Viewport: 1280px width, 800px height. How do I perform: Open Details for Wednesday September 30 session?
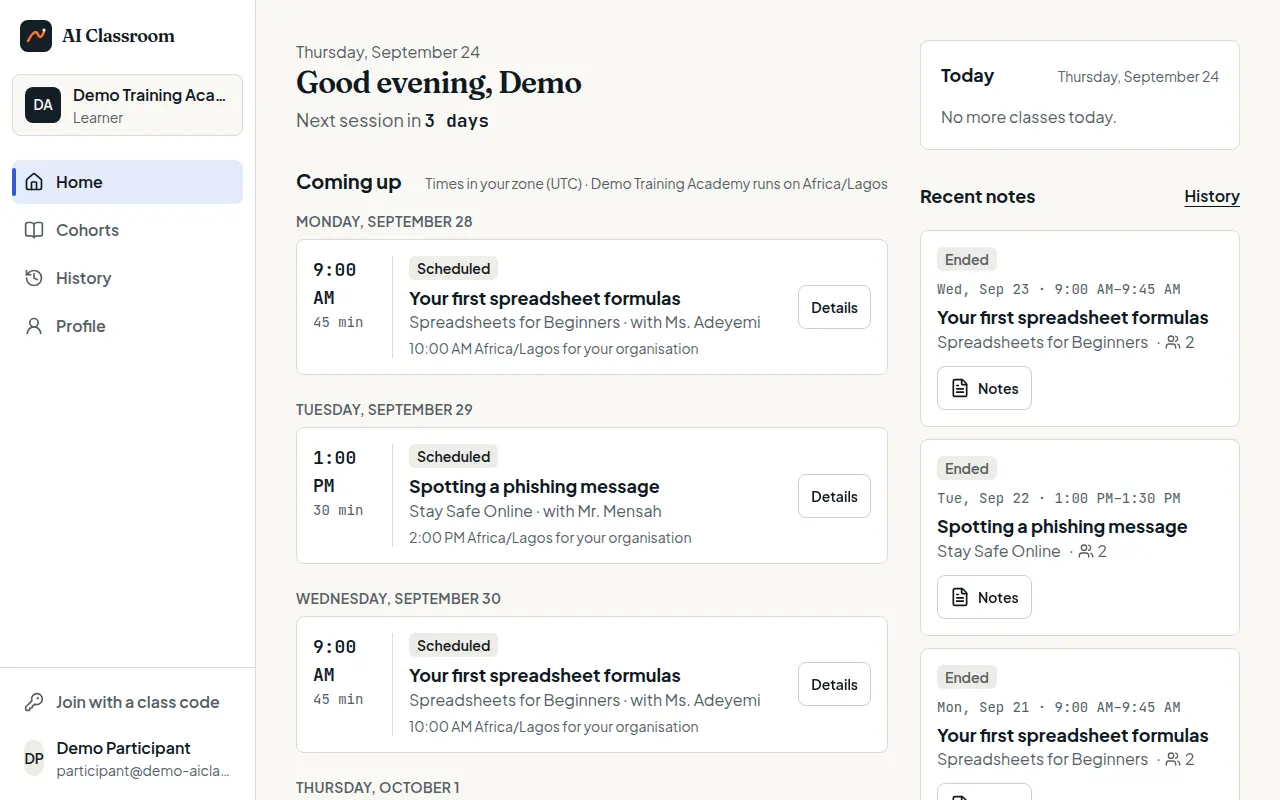pos(834,684)
